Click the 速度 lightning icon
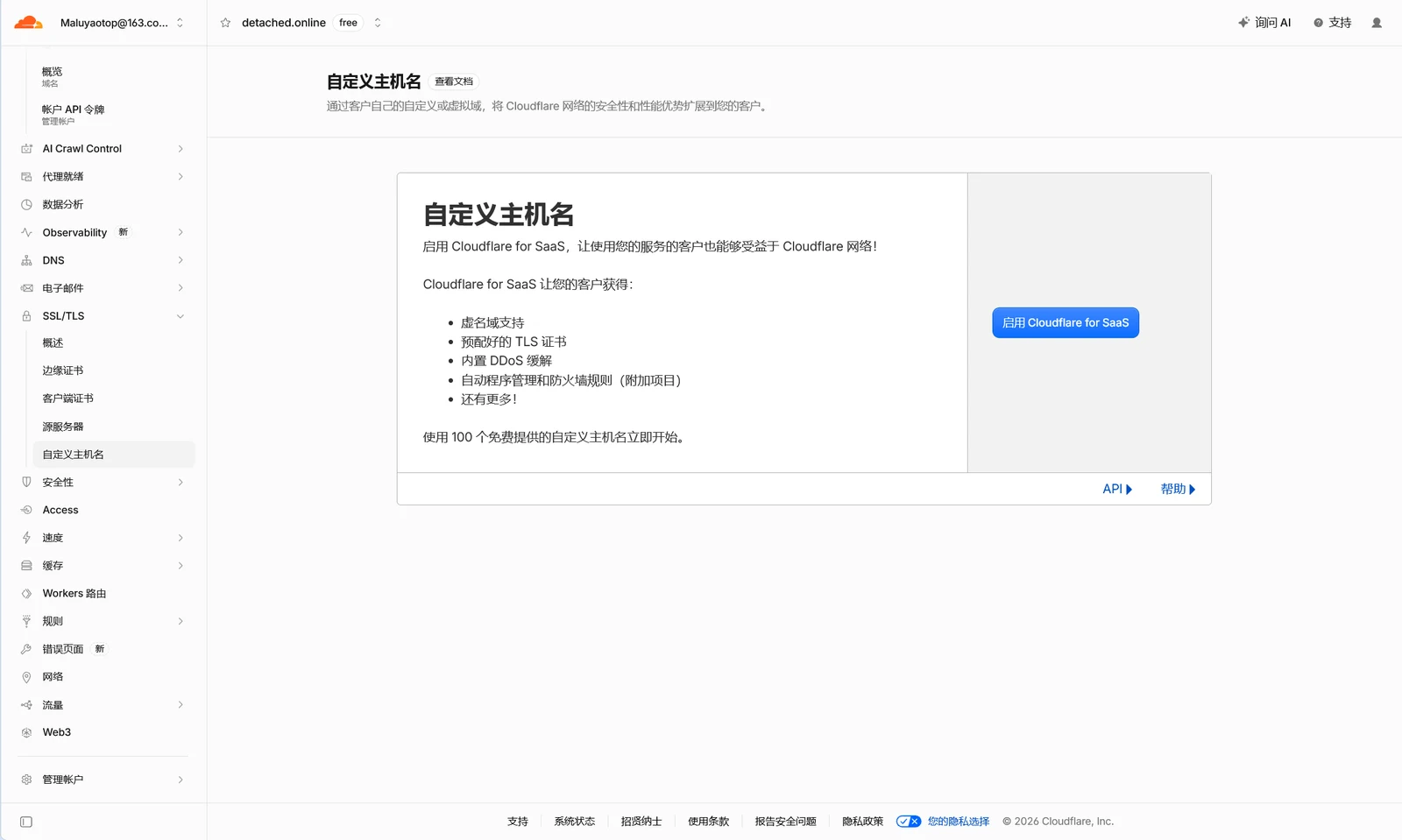The image size is (1402, 840). pos(26,538)
